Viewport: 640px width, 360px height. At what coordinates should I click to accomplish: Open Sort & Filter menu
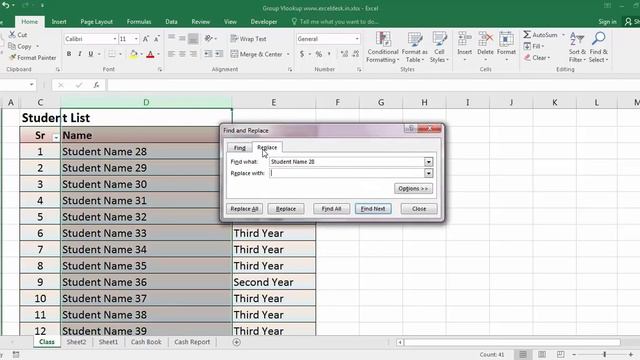[x=577, y=47]
